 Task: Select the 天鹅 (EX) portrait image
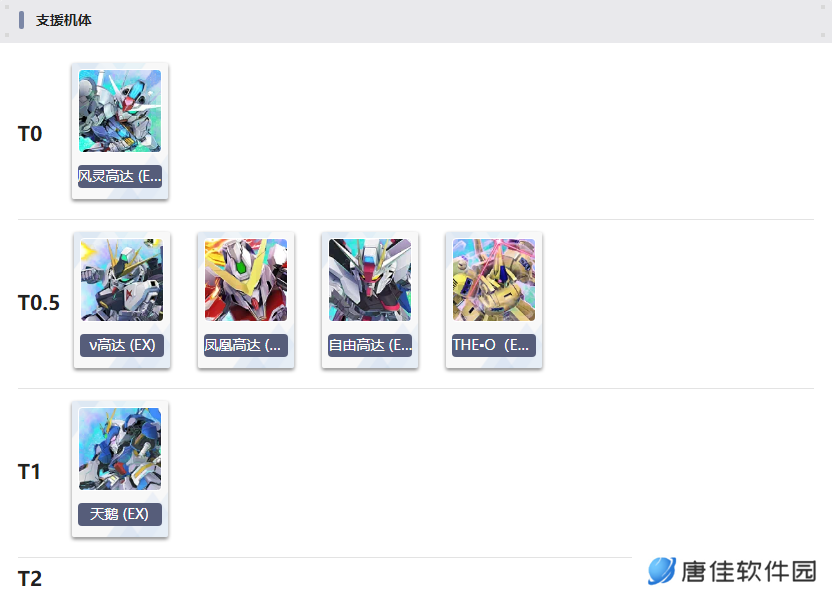click(120, 449)
